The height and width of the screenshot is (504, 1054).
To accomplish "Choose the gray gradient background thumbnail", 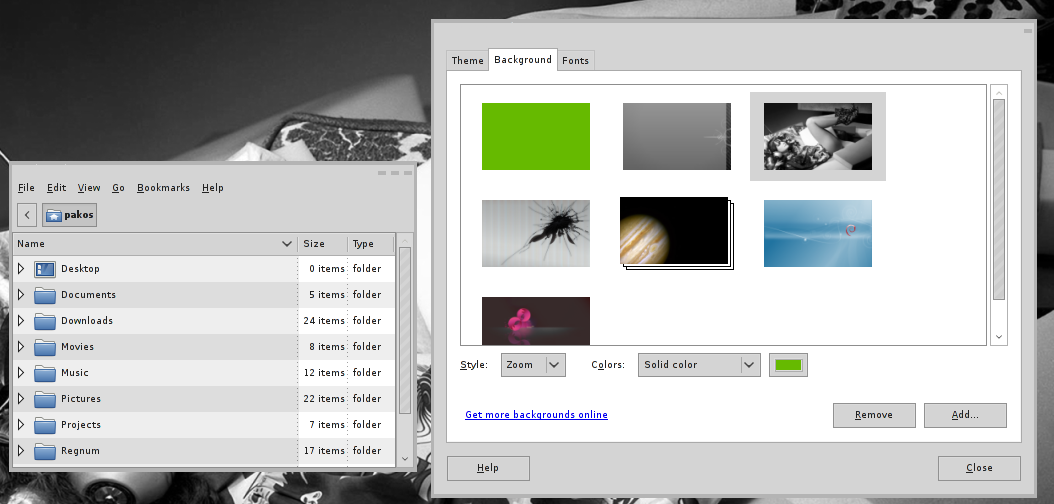I will pos(677,136).
